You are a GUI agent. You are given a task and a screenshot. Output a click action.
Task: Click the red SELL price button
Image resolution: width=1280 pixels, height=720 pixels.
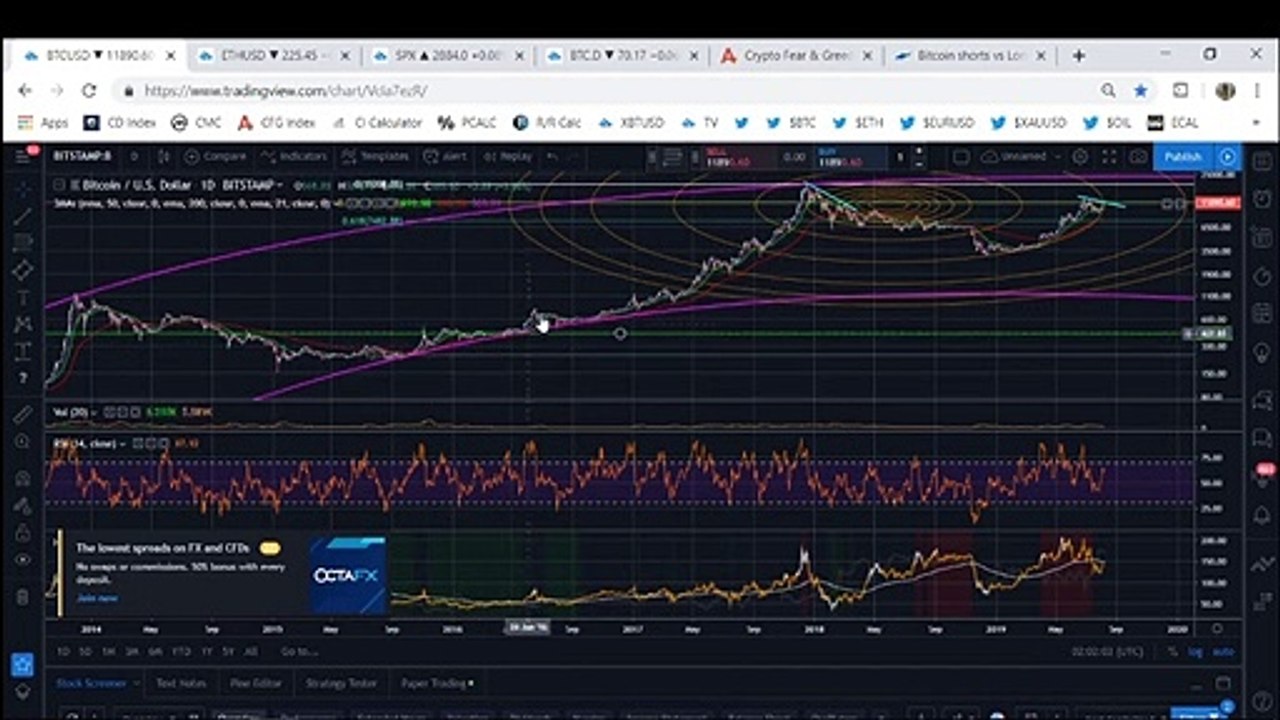click(738, 157)
